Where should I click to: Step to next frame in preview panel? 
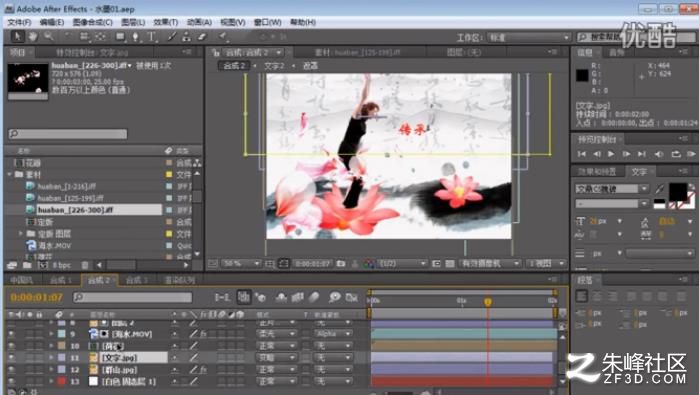(626, 154)
